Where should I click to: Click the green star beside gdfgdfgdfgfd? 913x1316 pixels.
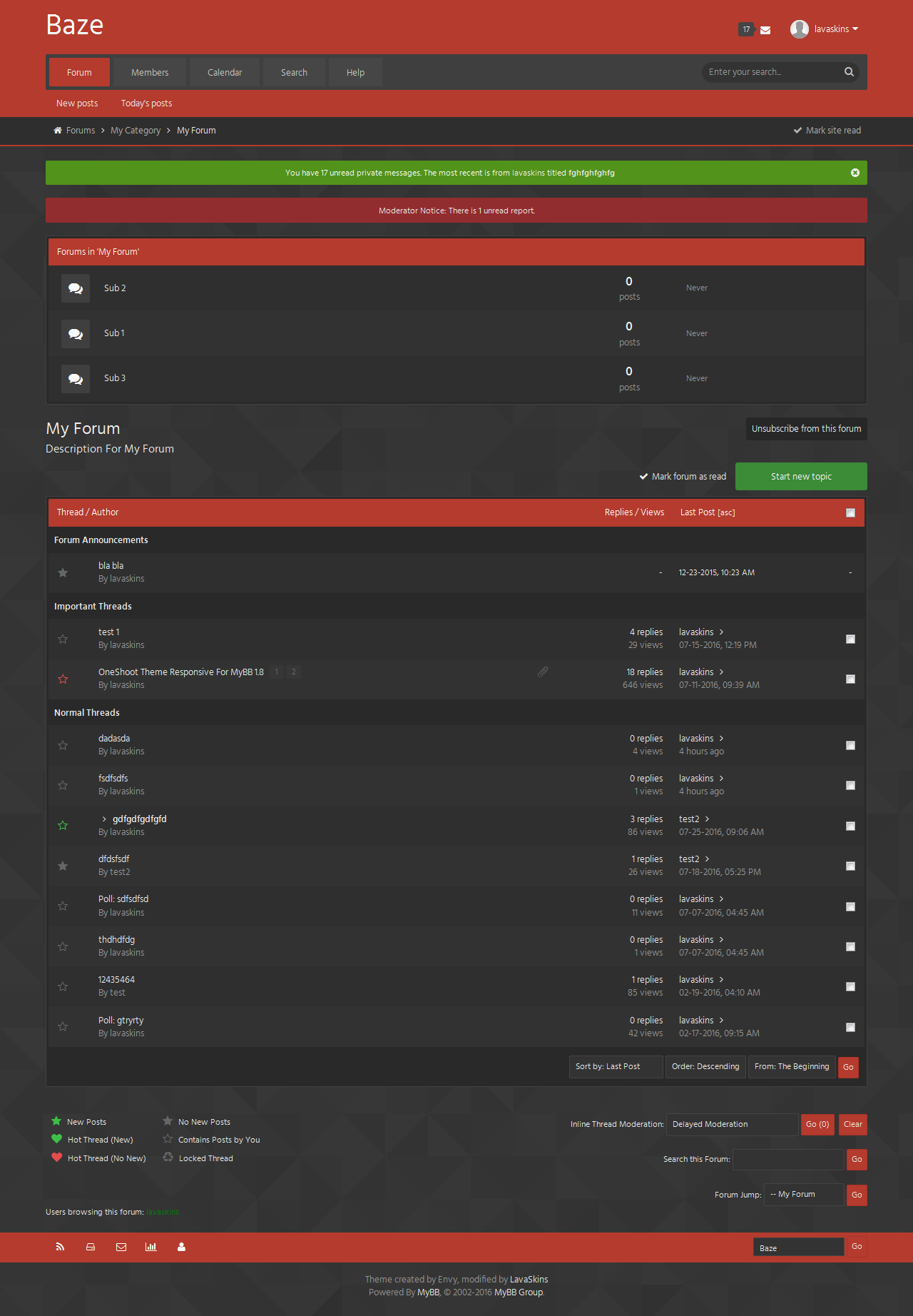63,826
